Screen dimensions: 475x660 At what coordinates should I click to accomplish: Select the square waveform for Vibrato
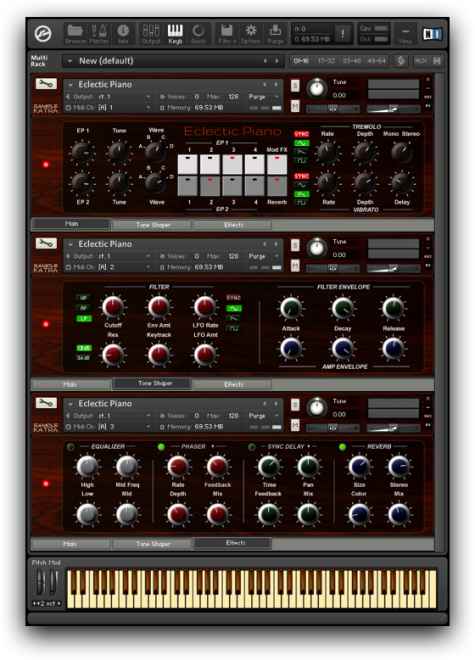pyautogui.click(x=302, y=202)
